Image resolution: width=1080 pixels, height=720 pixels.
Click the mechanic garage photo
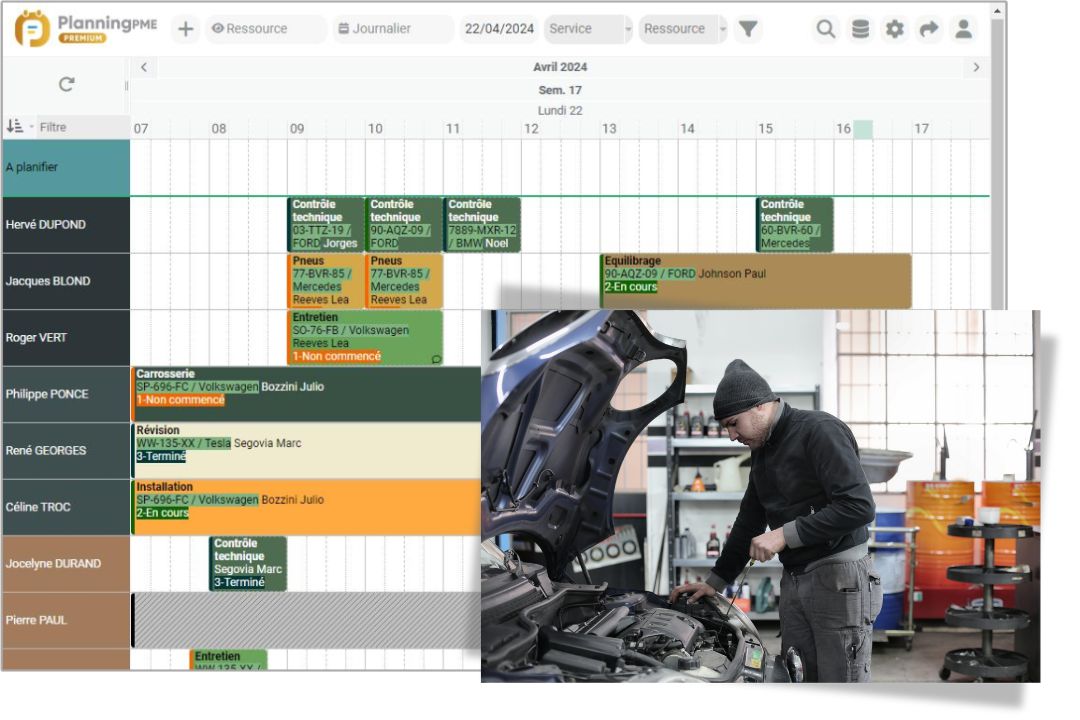pos(760,496)
